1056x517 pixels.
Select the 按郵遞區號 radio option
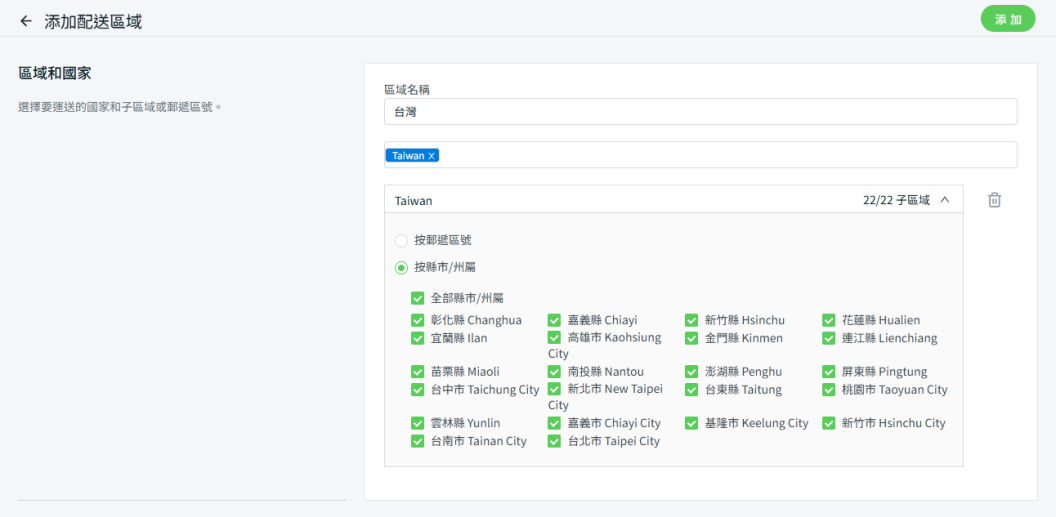coord(402,241)
